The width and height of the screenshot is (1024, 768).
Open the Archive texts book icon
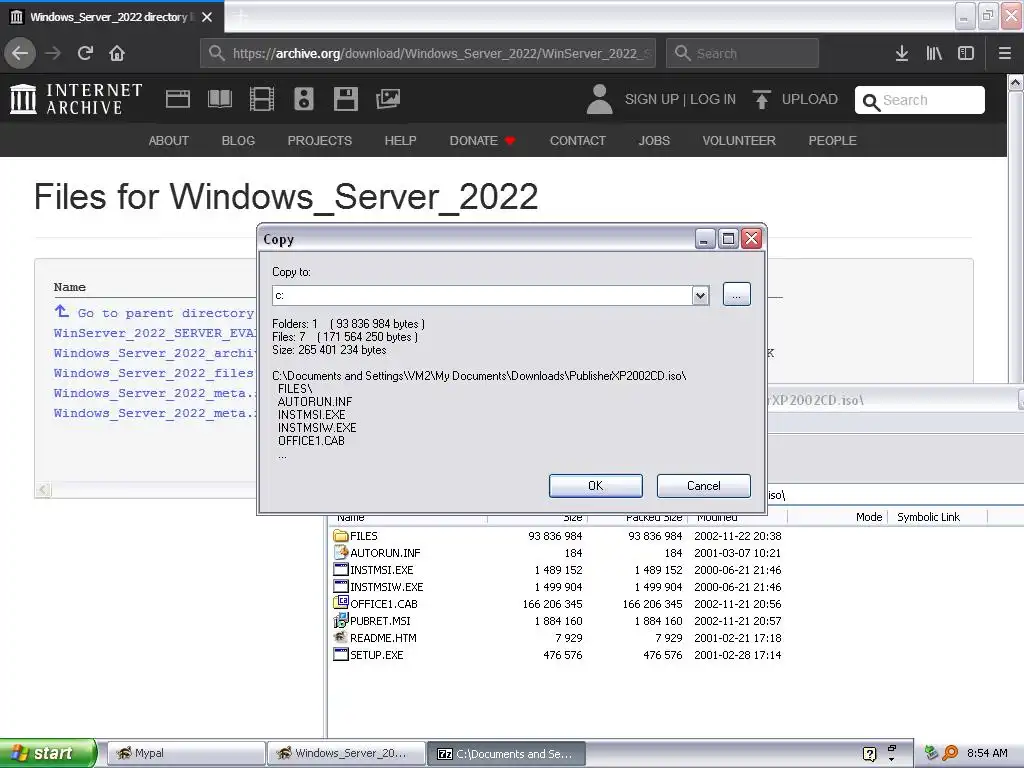point(219,99)
